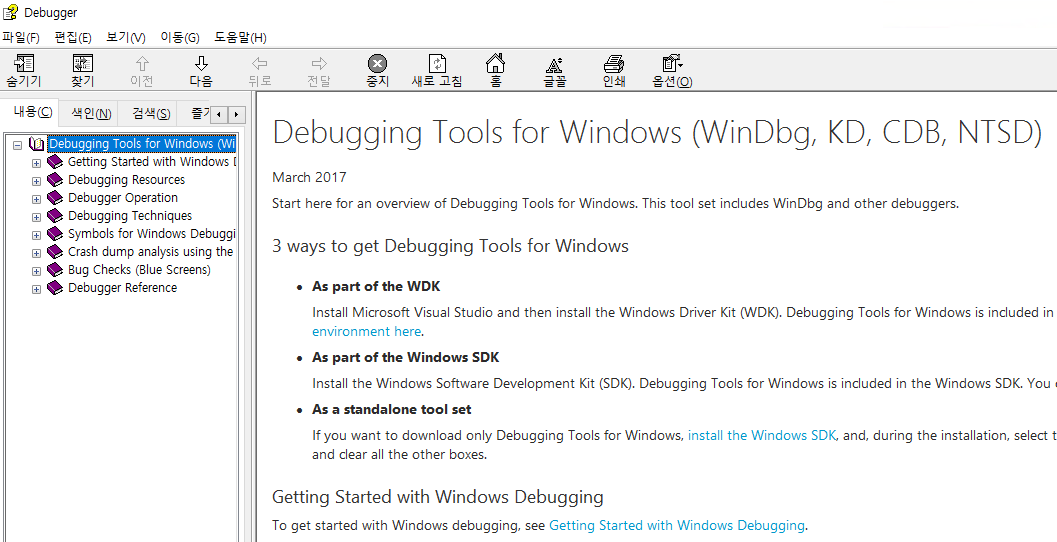Click the open book icon of root topic

click(36, 144)
